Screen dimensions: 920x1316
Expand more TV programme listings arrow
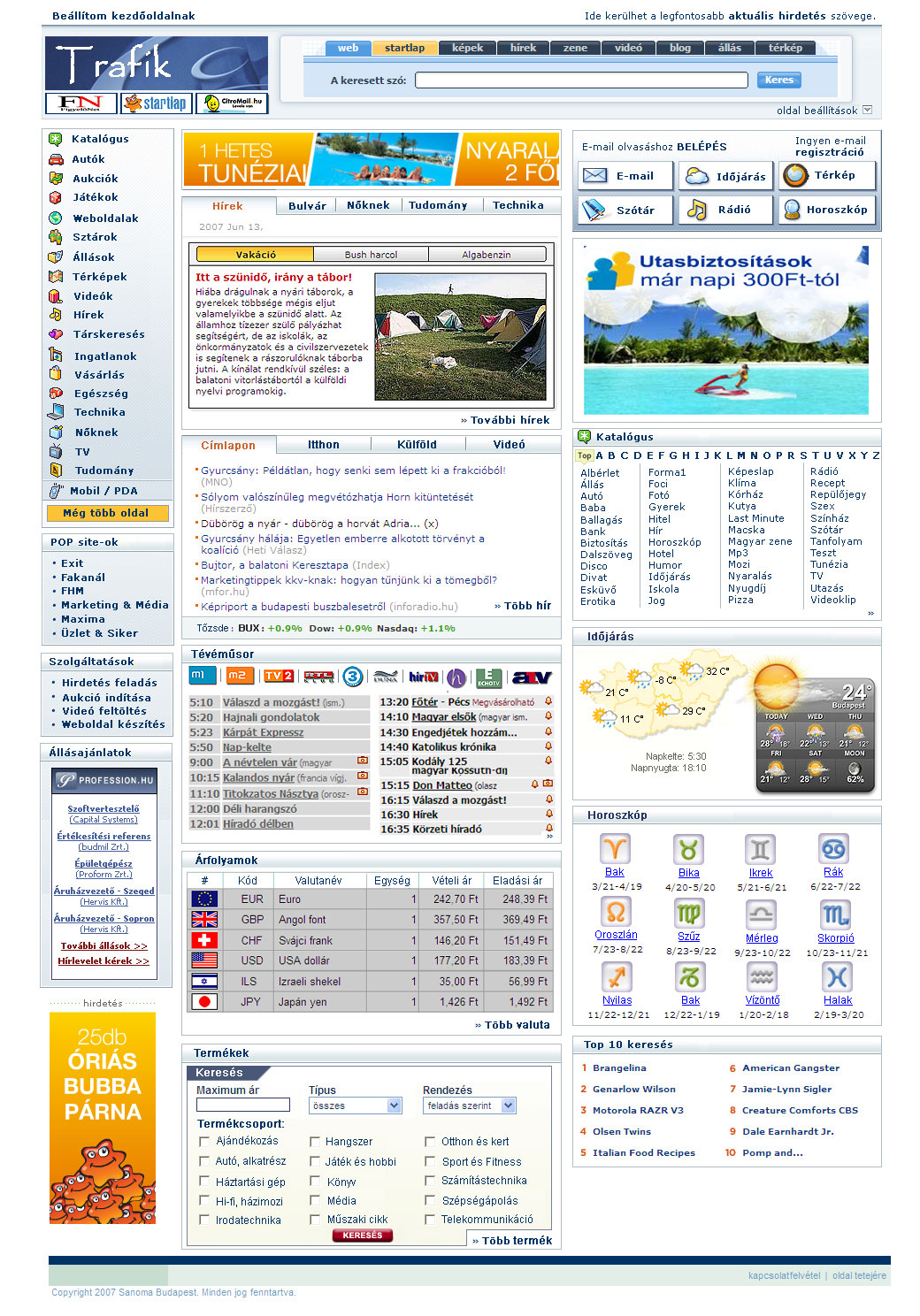(x=549, y=836)
